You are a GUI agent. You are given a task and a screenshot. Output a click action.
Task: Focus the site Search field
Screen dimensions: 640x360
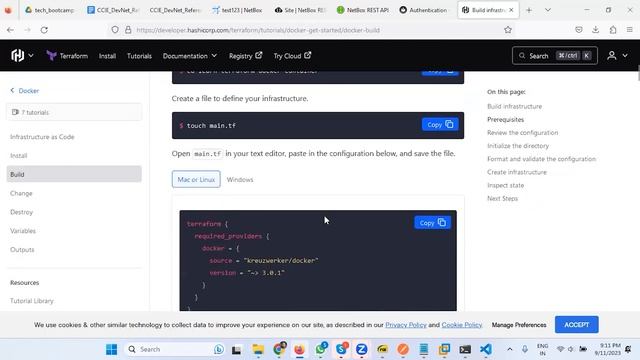555,56
